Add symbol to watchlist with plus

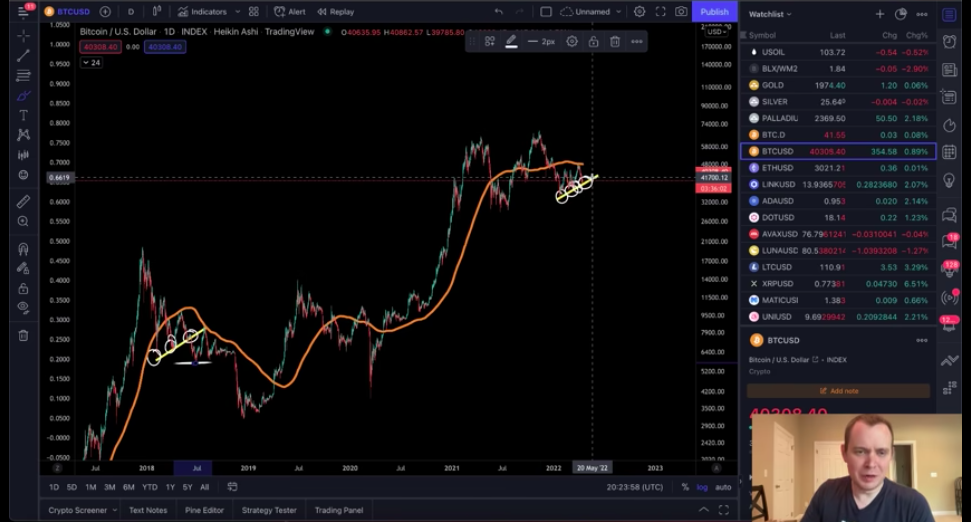pos(880,14)
